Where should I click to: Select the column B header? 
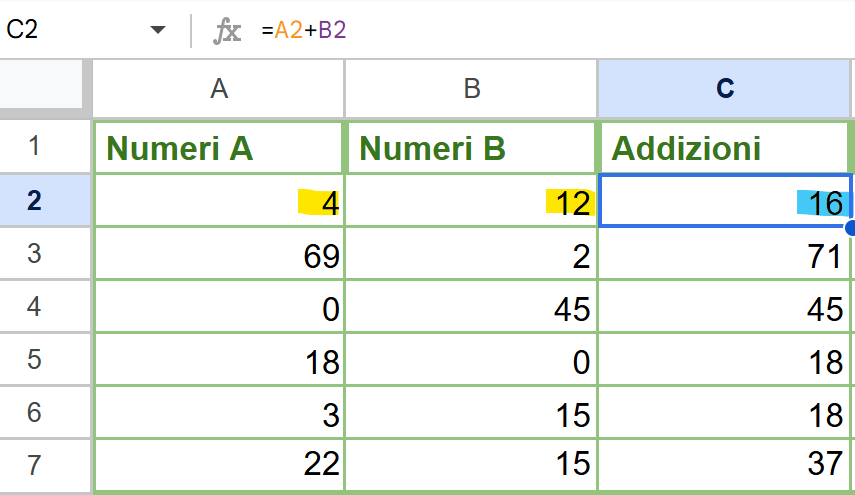[471, 89]
